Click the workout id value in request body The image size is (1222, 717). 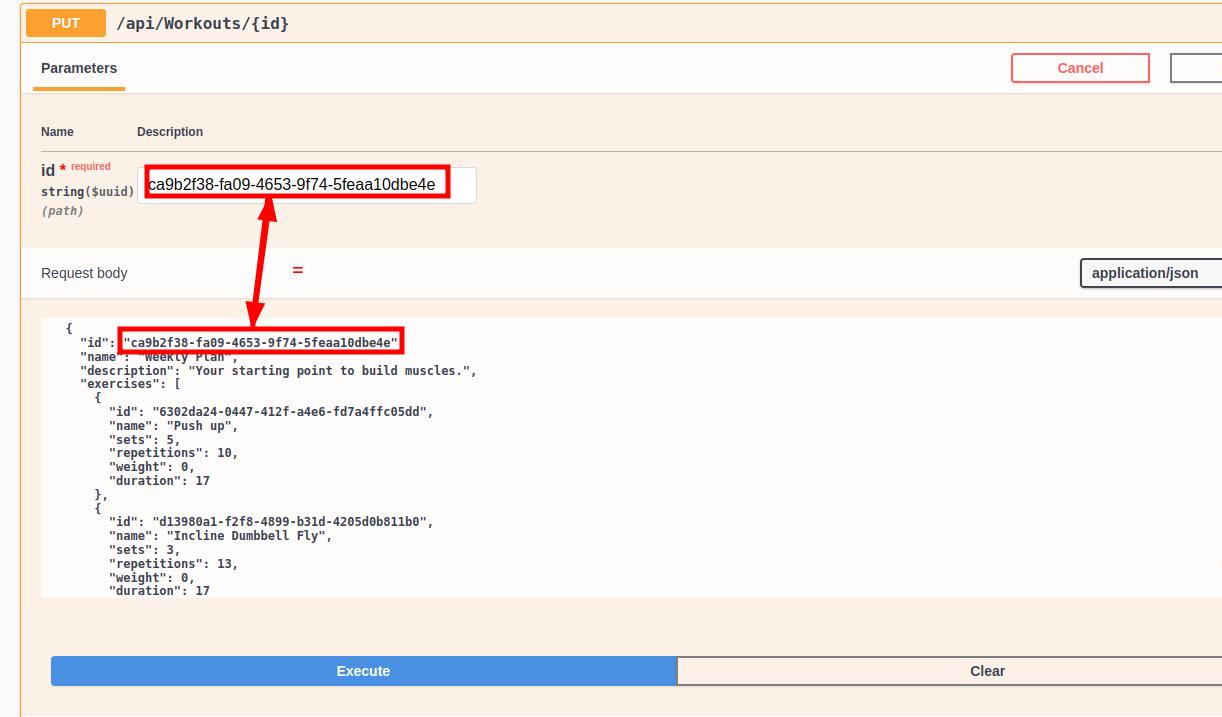[260, 343]
